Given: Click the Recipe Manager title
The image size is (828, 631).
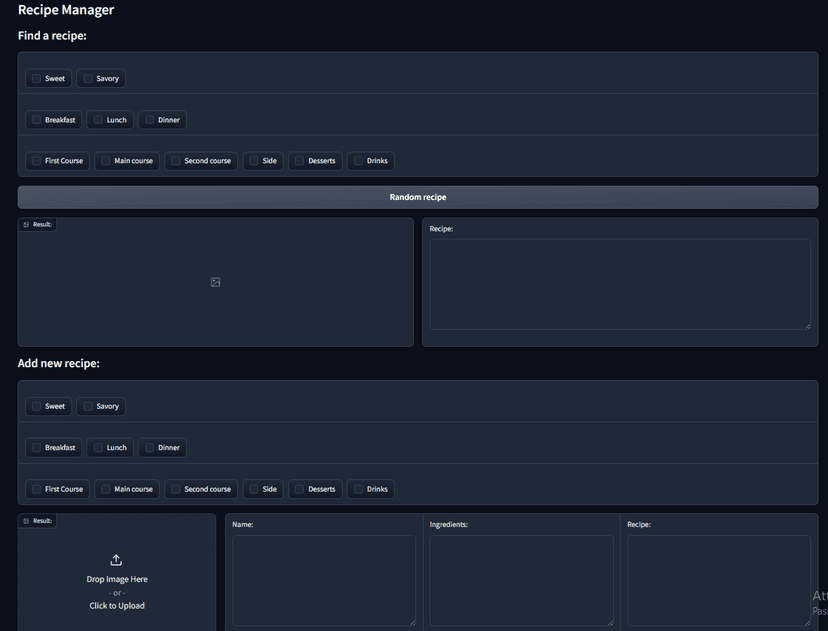Looking at the screenshot, I should [66, 10].
